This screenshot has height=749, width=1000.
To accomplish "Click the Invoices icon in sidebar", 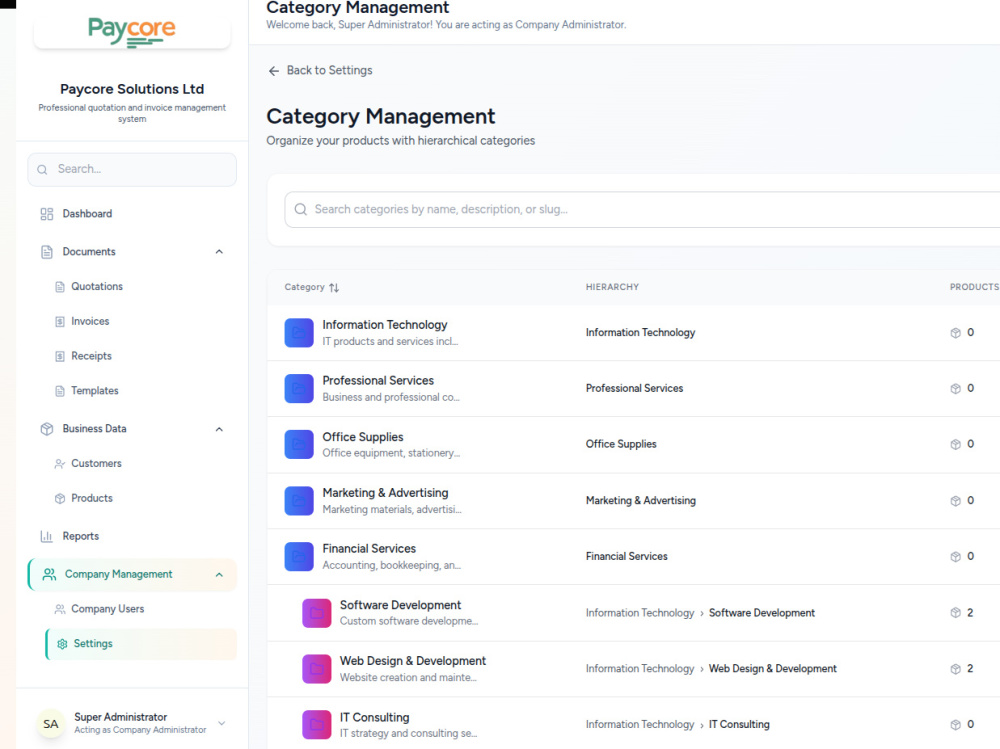I will pyautogui.click(x=60, y=322).
